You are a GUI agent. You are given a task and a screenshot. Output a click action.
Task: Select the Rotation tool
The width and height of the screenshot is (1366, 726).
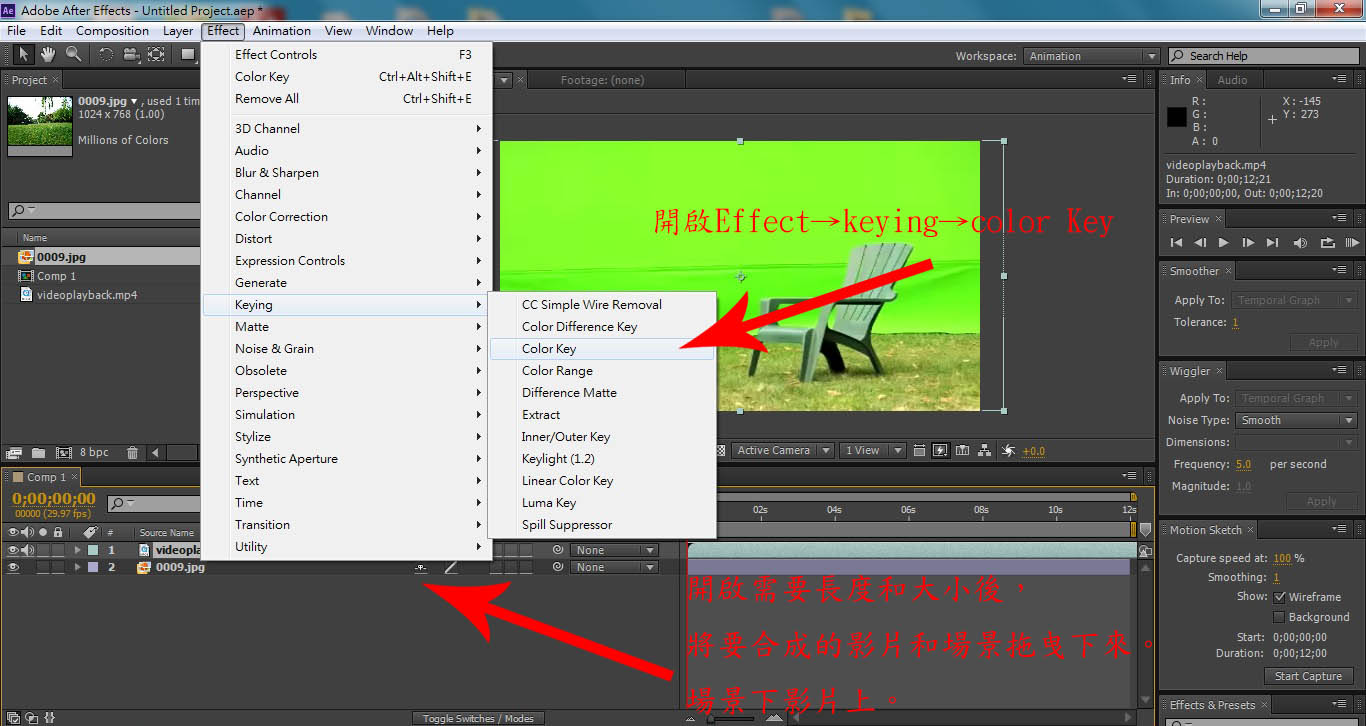[x=106, y=55]
